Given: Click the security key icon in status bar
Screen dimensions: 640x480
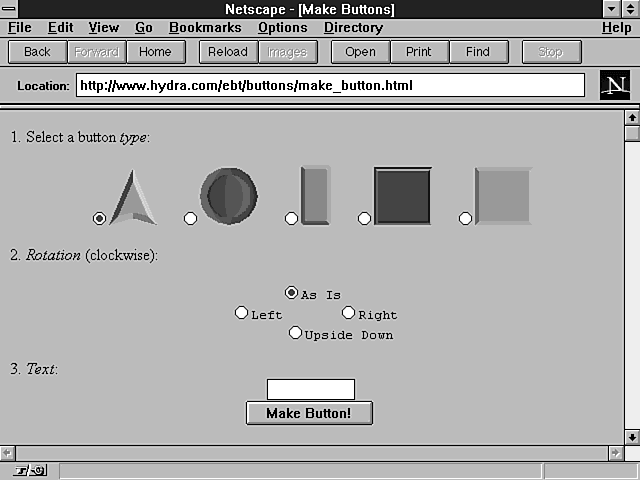Looking at the screenshot, I should pyautogui.click(x=29, y=470).
